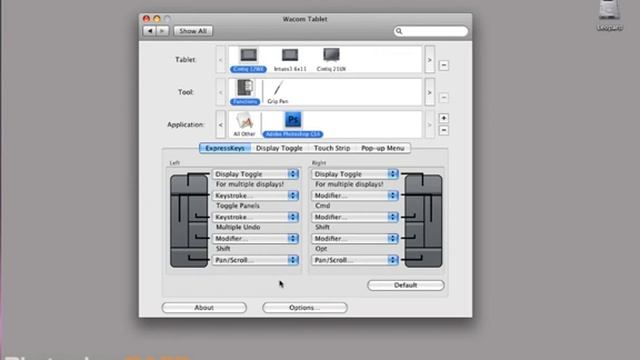The width and height of the screenshot is (640, 360).
Task: Open left Keystroke dropdown for Toggle Panels
Action: 256,196
